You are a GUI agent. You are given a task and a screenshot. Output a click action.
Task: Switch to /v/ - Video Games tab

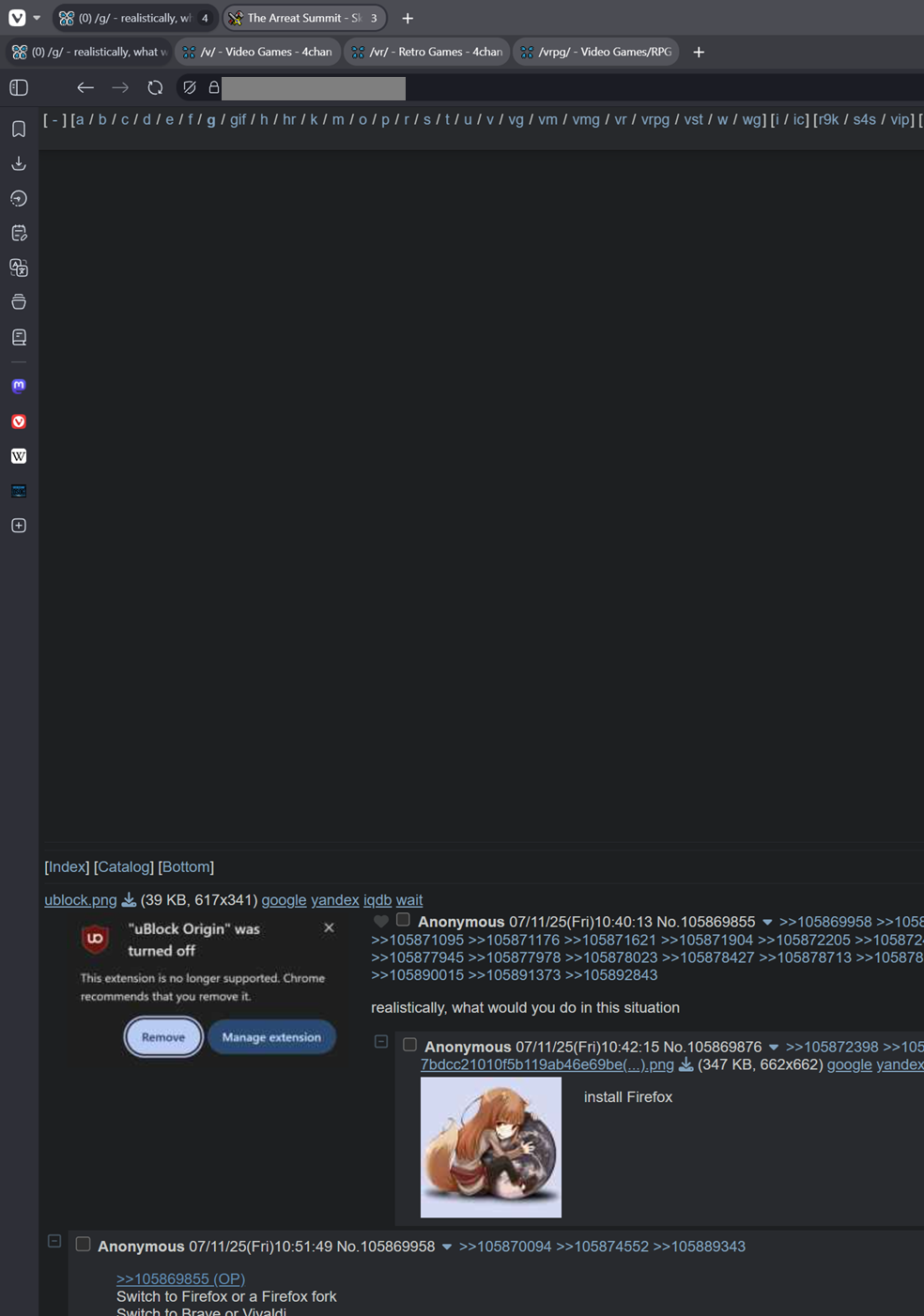coord(257,52)
